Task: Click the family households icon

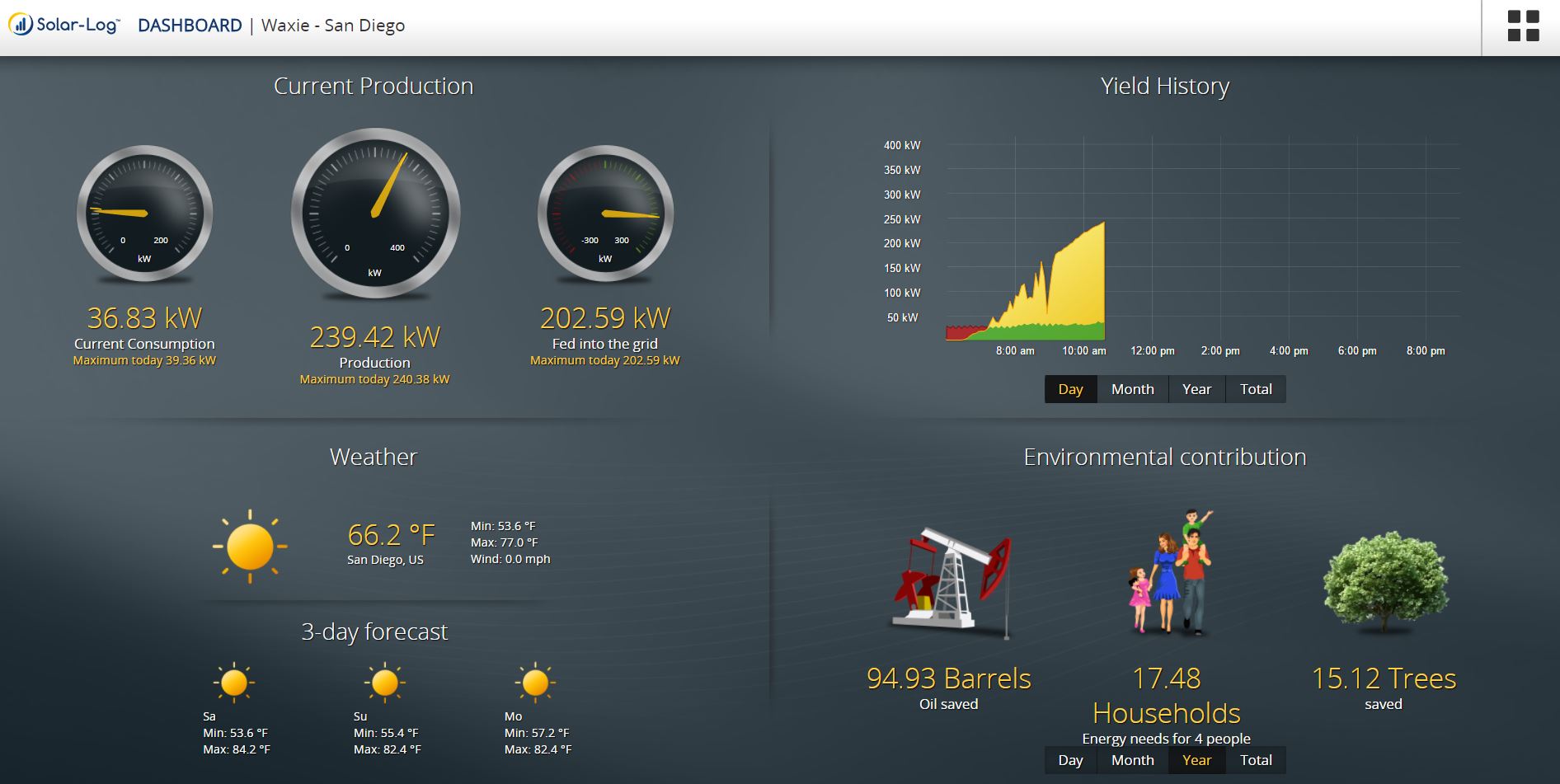Action: [1171, 574]
